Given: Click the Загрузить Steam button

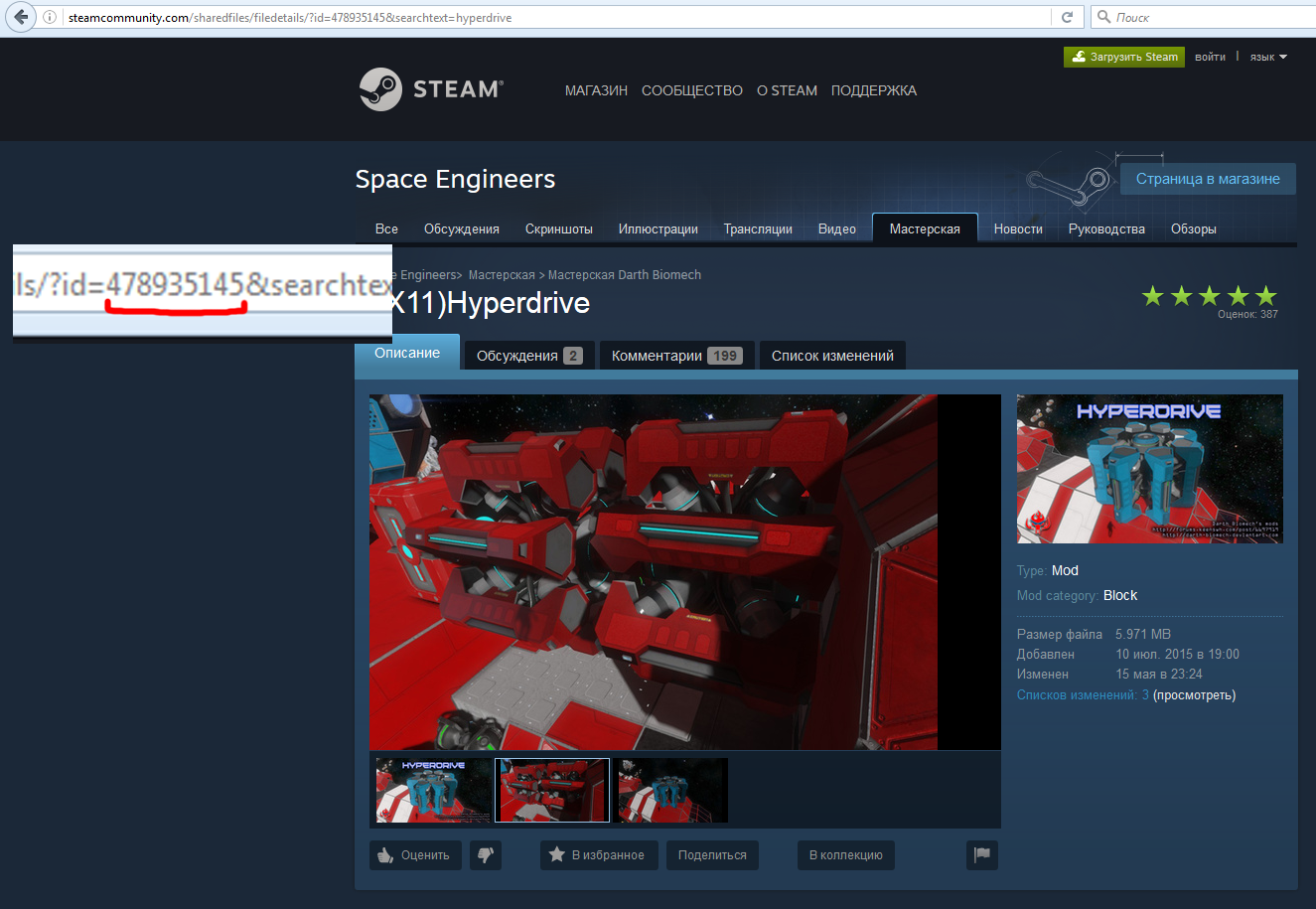Looking at the screenshot, I should [1124, 57].
